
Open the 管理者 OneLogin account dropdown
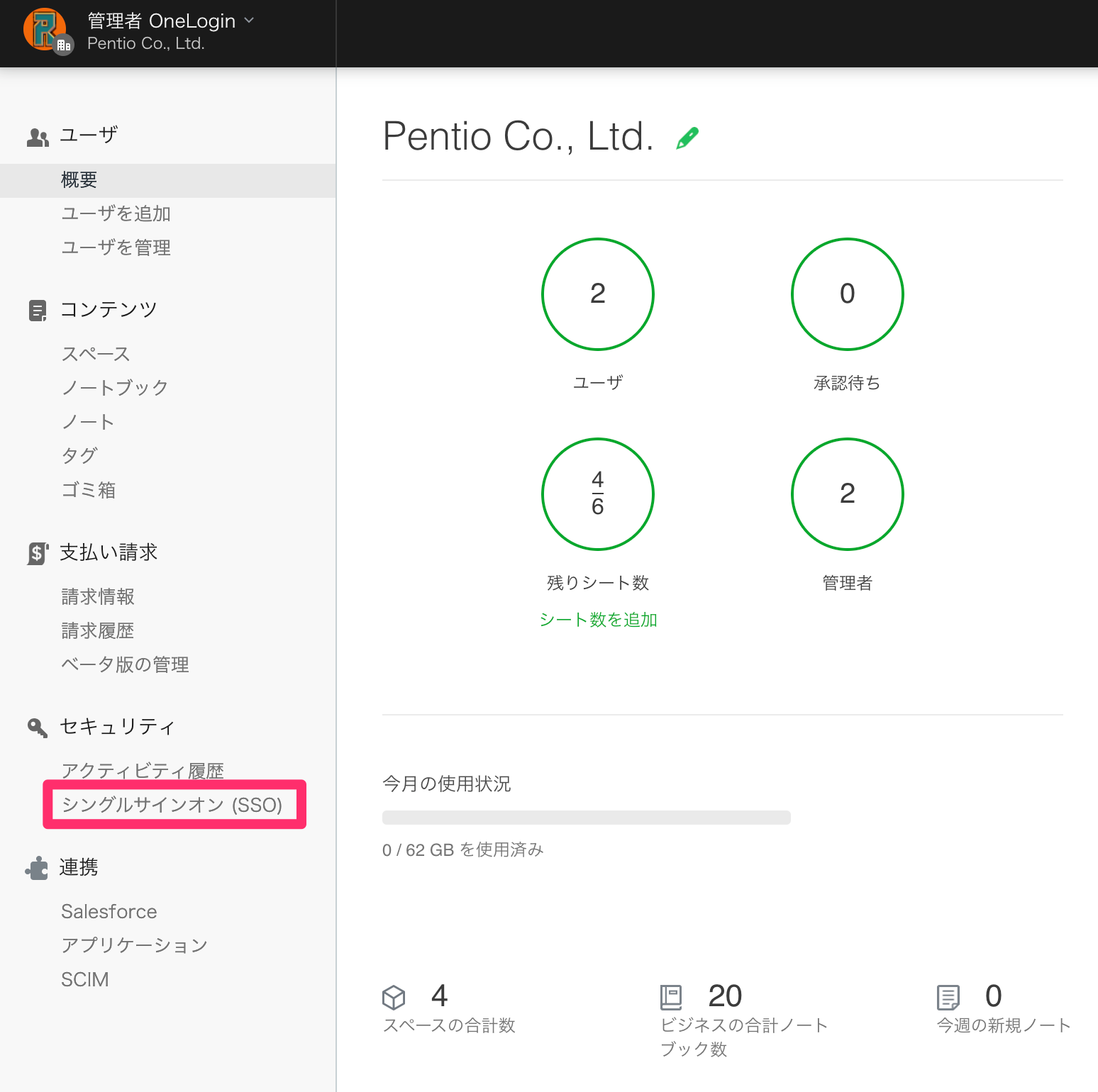[170, 21]
